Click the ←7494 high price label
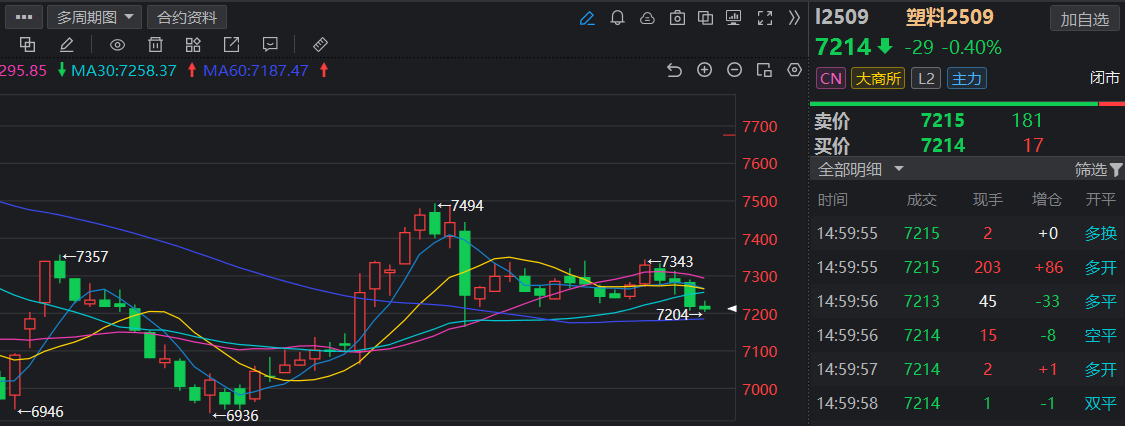This screenshot has height=426, width=1125. point(461,207)
